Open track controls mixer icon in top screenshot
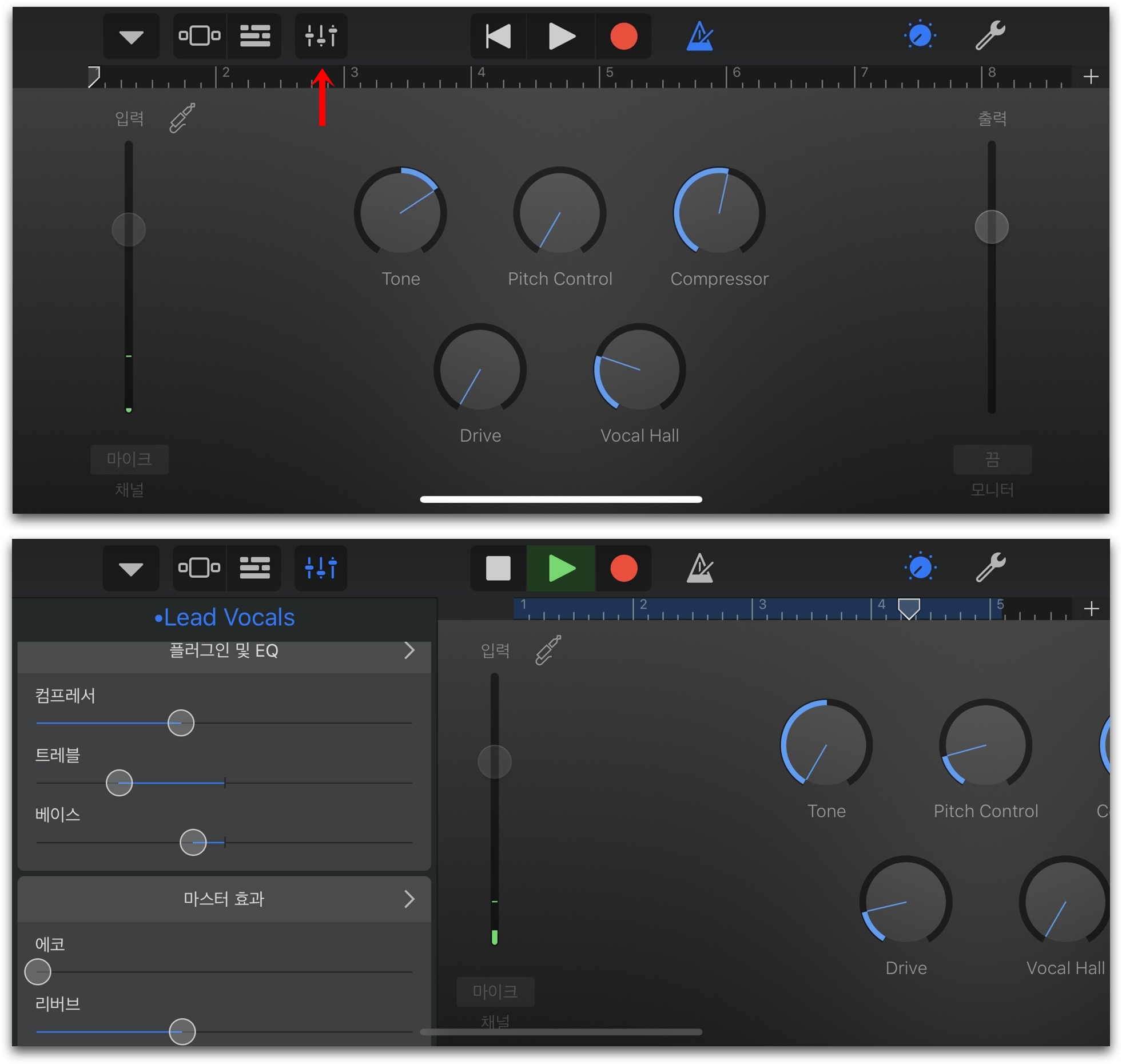Screen dimensions: 1122x1064 click(320, 36)
